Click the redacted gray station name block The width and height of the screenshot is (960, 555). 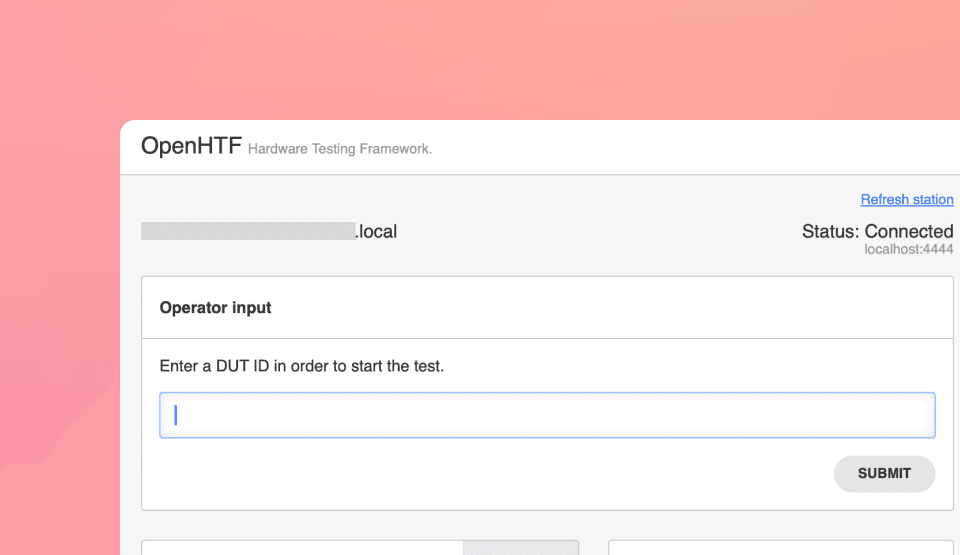click(x=247, y=232)
